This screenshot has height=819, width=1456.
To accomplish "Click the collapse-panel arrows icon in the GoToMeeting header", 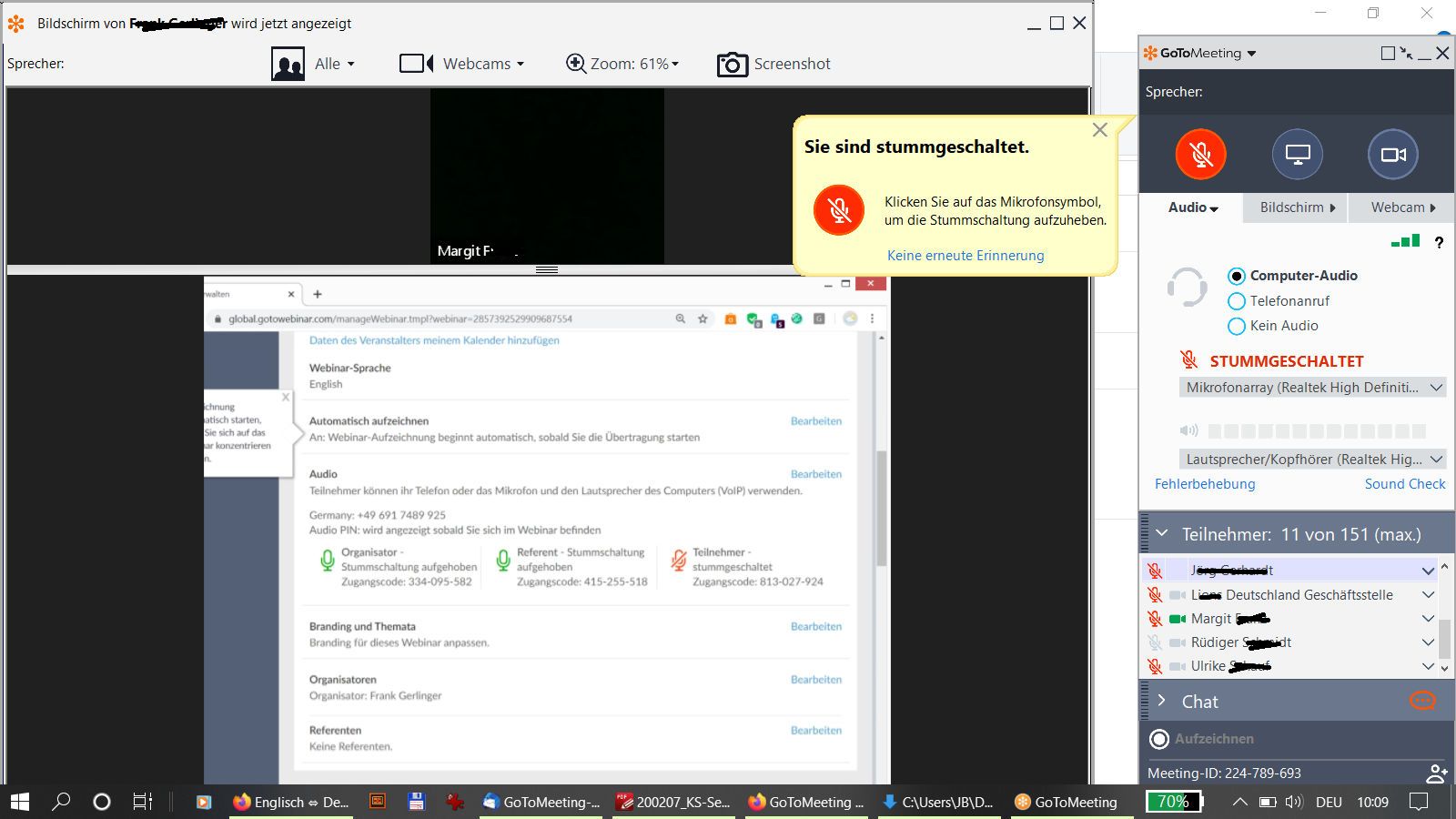I will point(1407,54).
